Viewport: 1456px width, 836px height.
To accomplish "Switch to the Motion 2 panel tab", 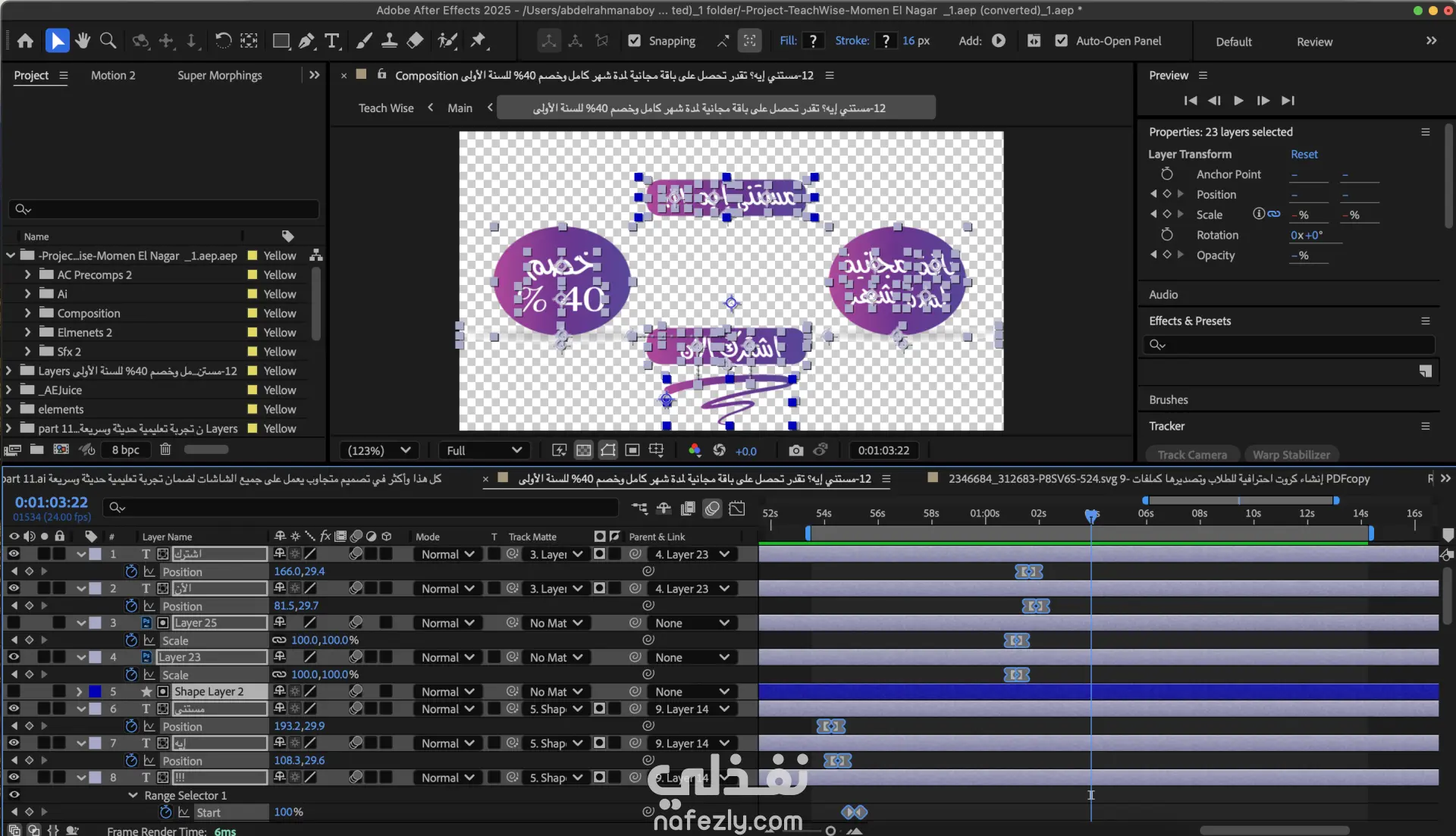I will click(113, 75).
